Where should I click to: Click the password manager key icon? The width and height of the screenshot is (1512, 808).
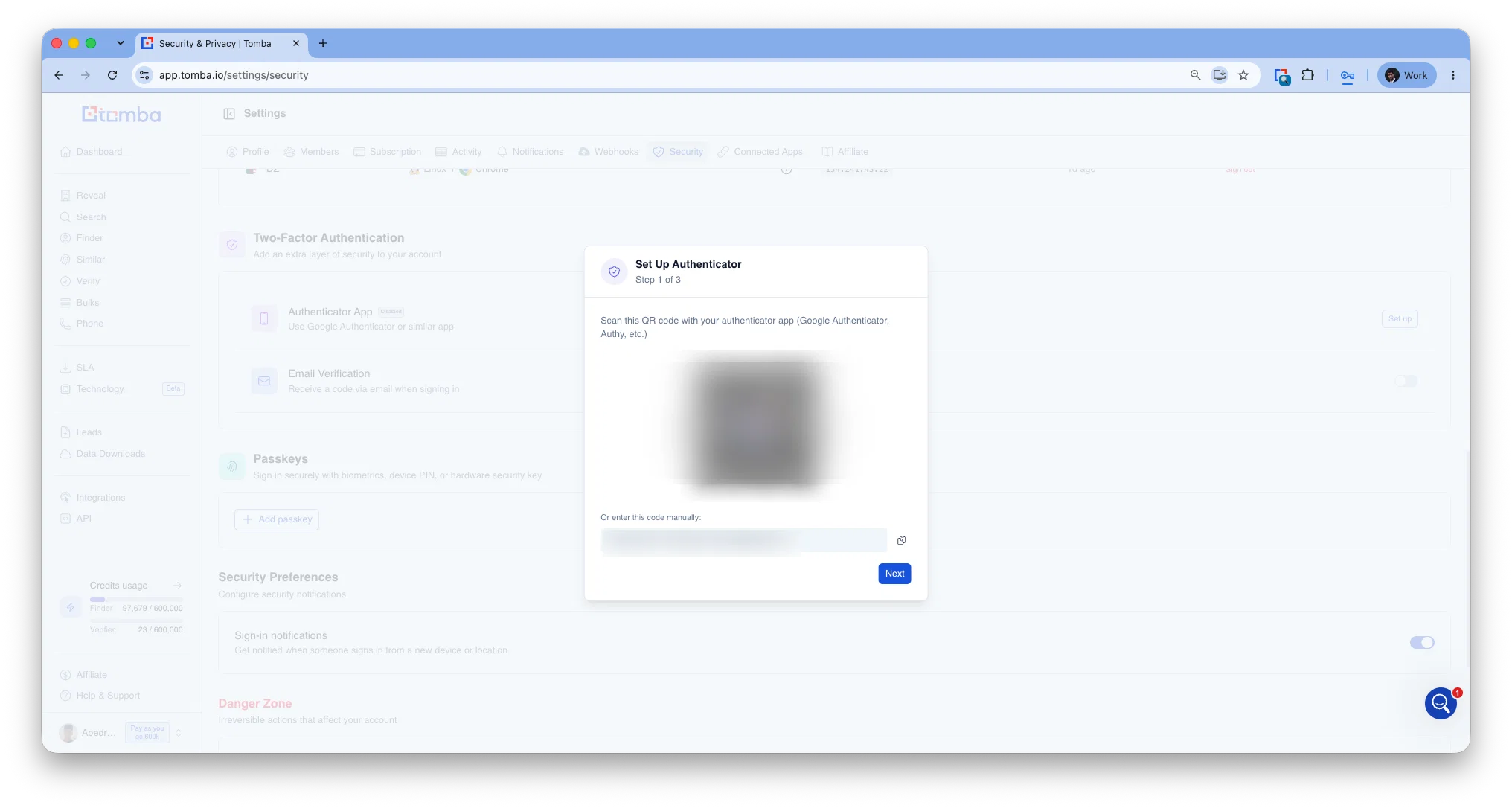(x=1348, y=75)
